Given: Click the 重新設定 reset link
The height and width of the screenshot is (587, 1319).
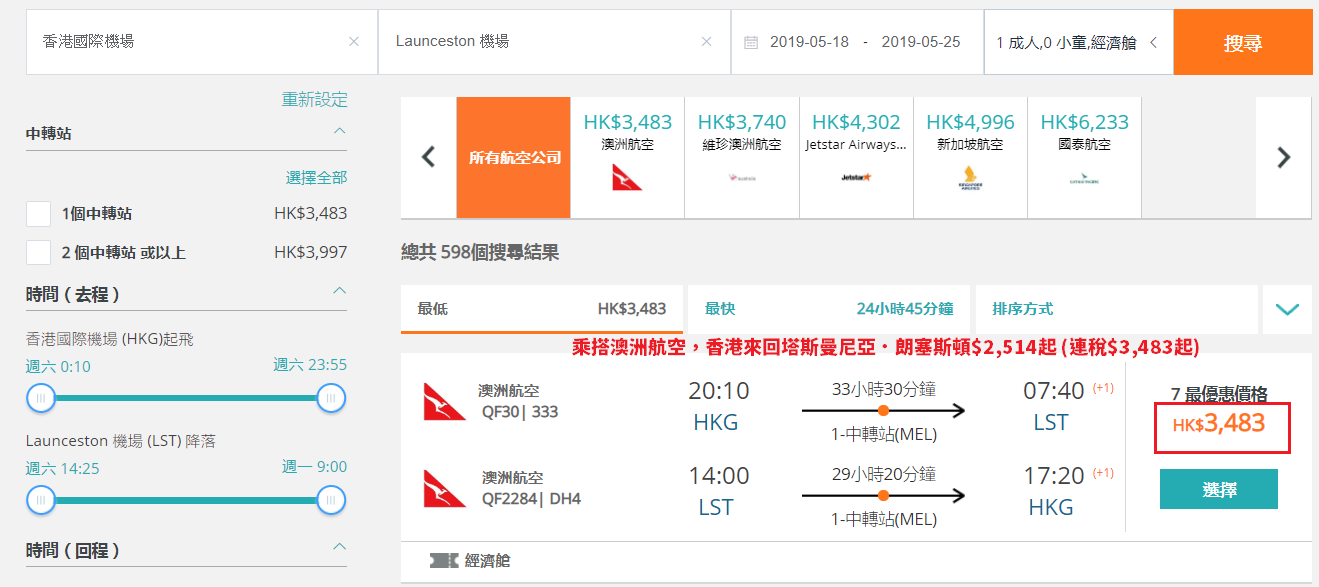Looking at the screenshot, I should [x=315, y=99].
